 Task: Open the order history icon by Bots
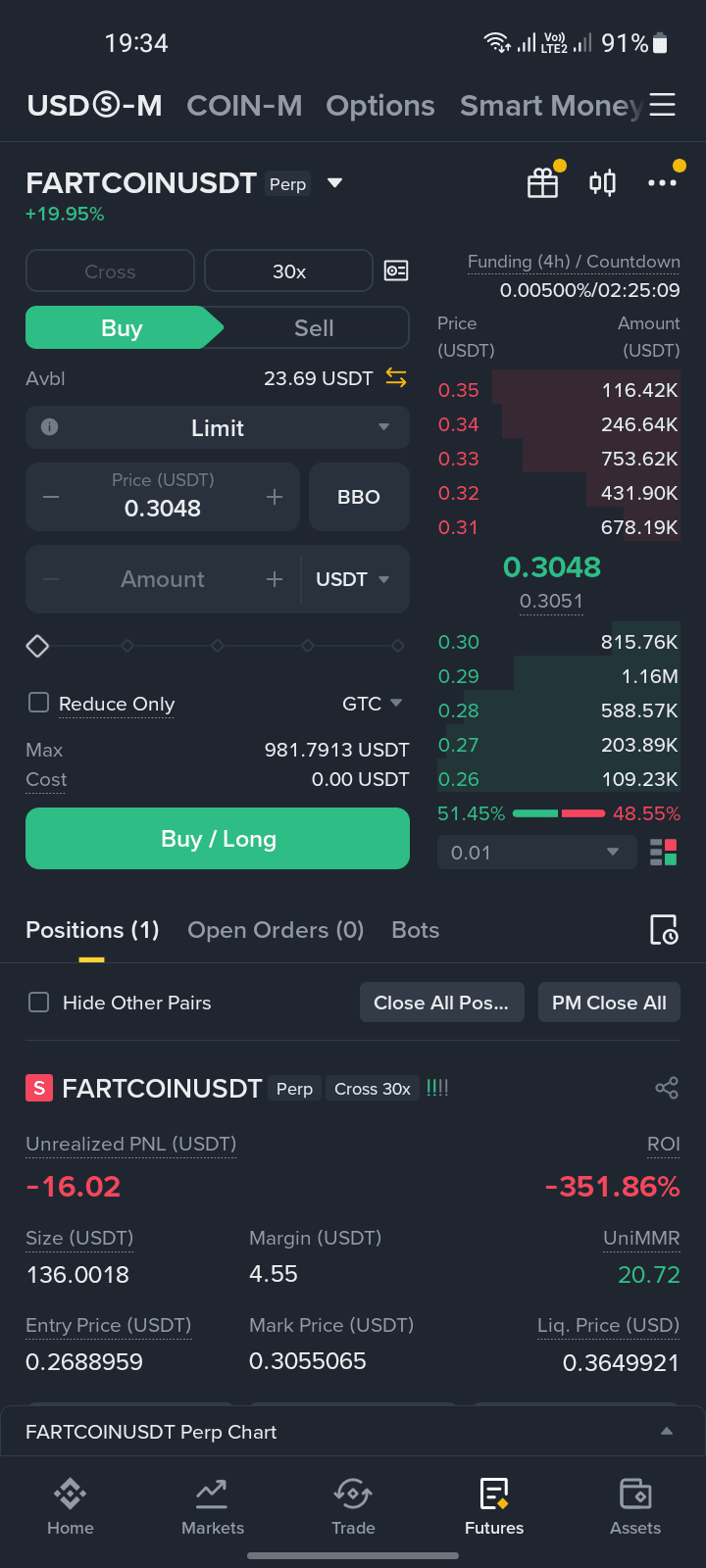point(664,930)
